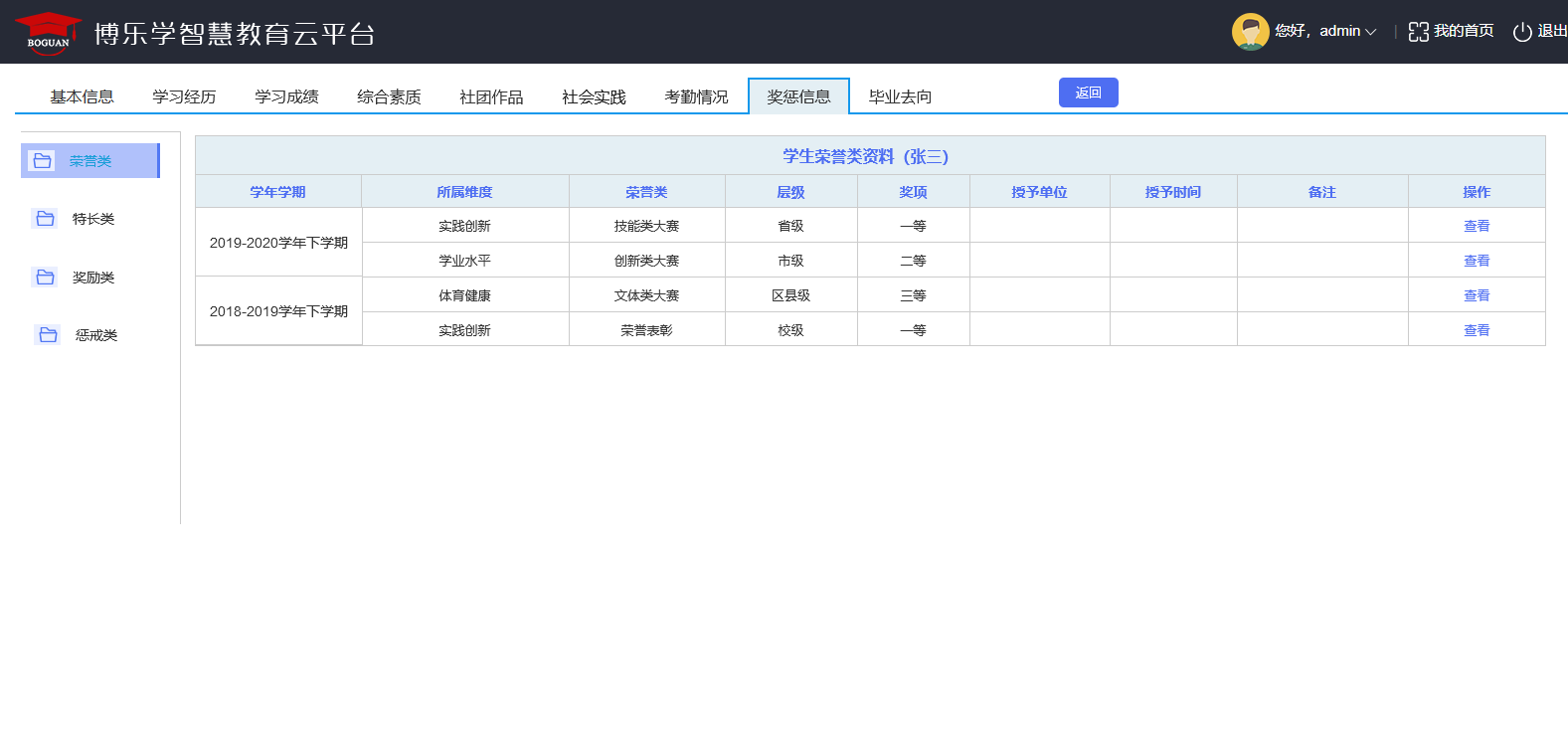Viewport: 1568px width, 745px height.
Task: Select 特长类 in the sidebar
Action: (x=93, y=219)
